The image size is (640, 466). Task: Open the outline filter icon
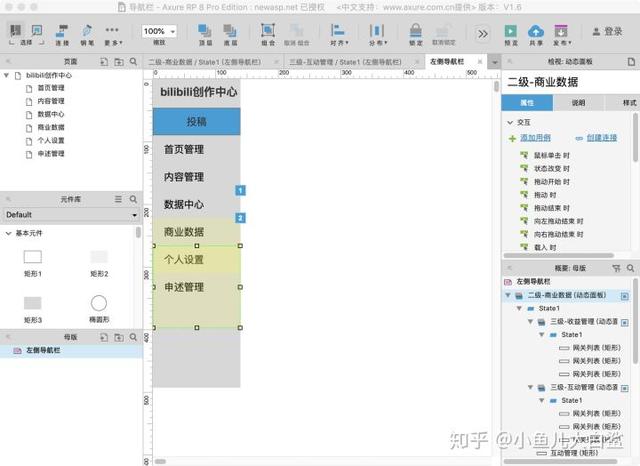click(x=616, y=268)
